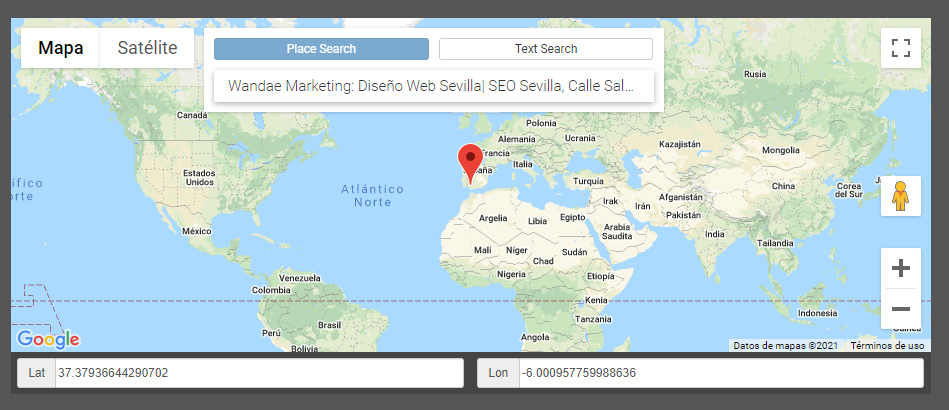Click the Egipto label on map
Screen dimensions: 949x410
tap(573, 217)
